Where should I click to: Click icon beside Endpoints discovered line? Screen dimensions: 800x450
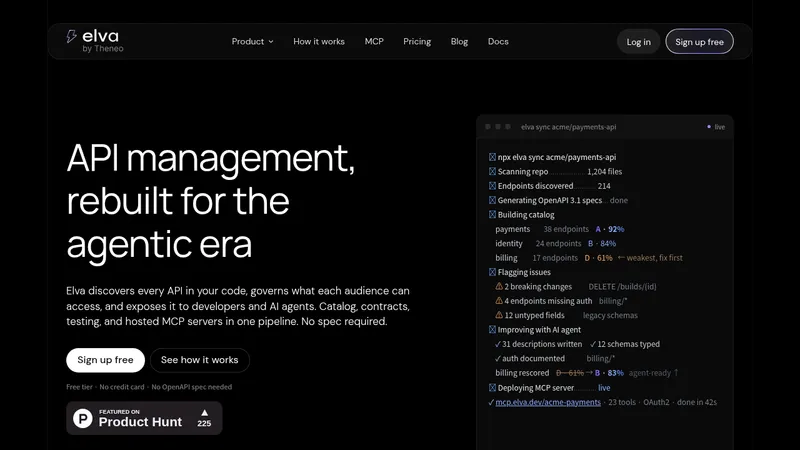(492, 186)
